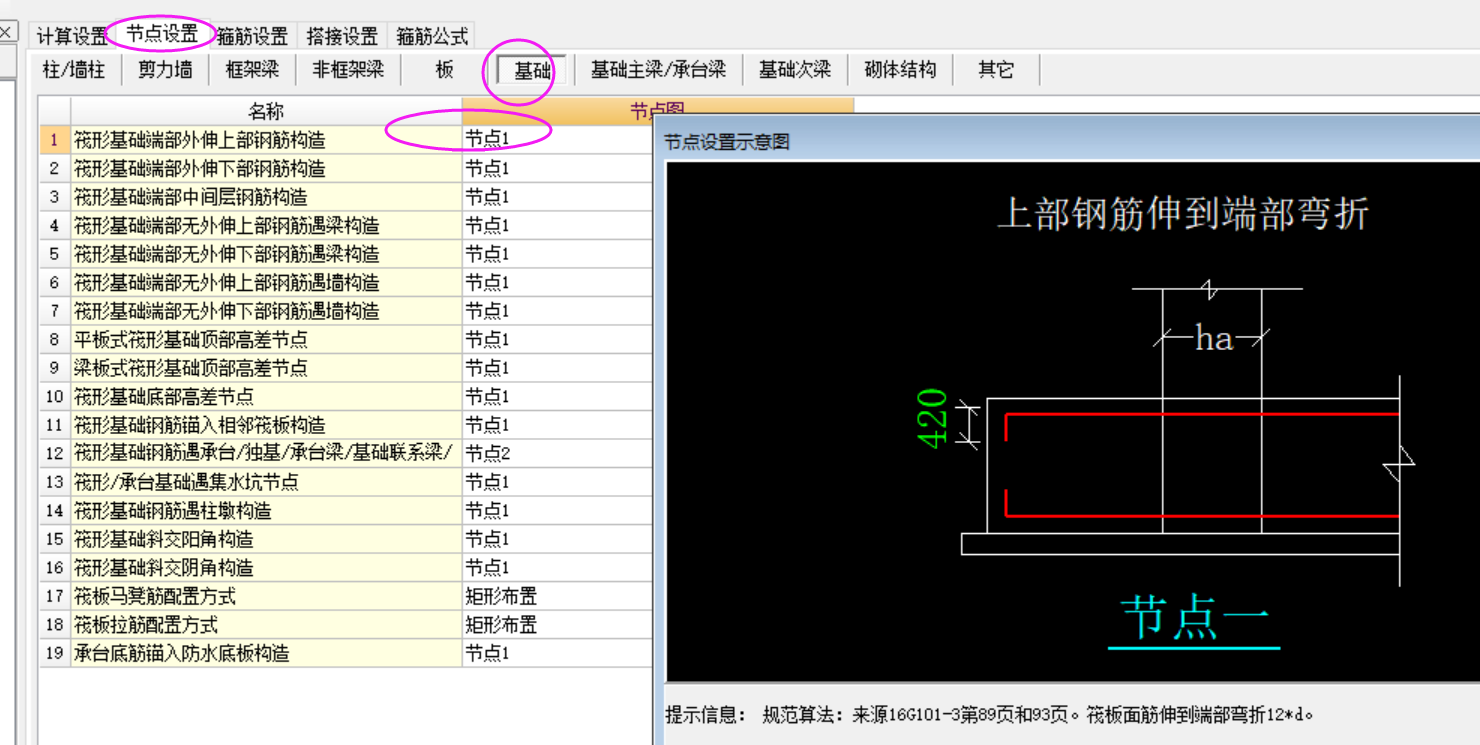Click the 名称 column header

(x=266, y=111)
